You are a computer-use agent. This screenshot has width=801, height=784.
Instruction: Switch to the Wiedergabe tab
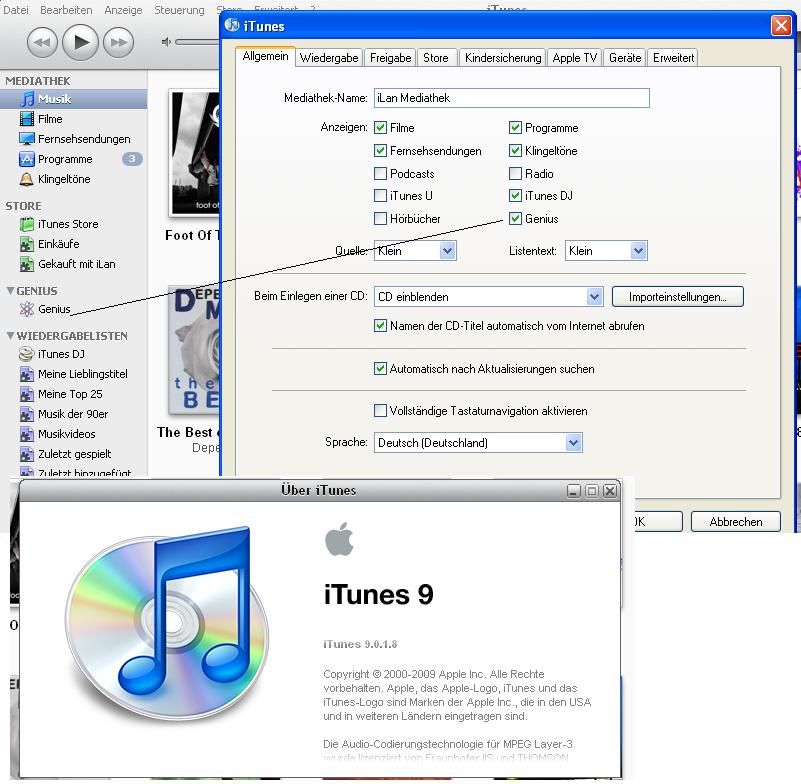pos(329,58)
